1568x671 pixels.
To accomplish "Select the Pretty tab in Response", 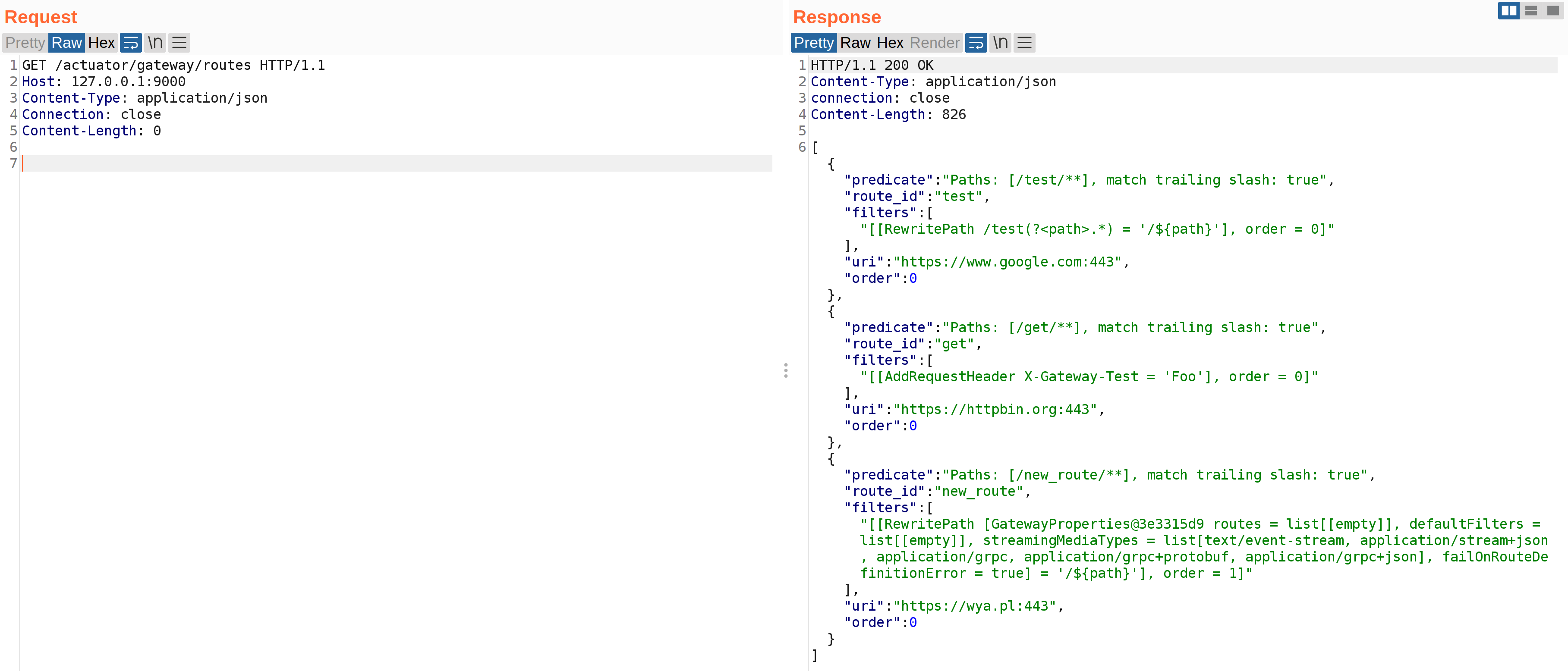I will point(813,43).
